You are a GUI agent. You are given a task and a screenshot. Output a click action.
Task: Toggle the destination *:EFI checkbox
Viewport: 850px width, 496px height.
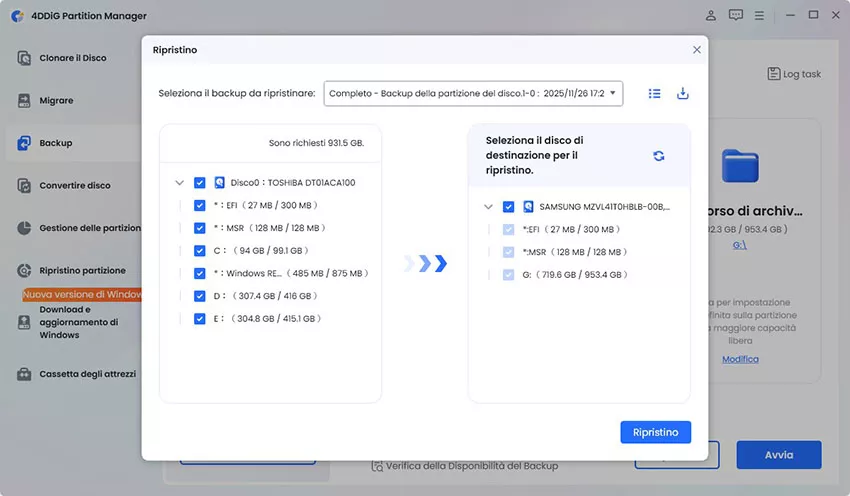coord(508,229)
